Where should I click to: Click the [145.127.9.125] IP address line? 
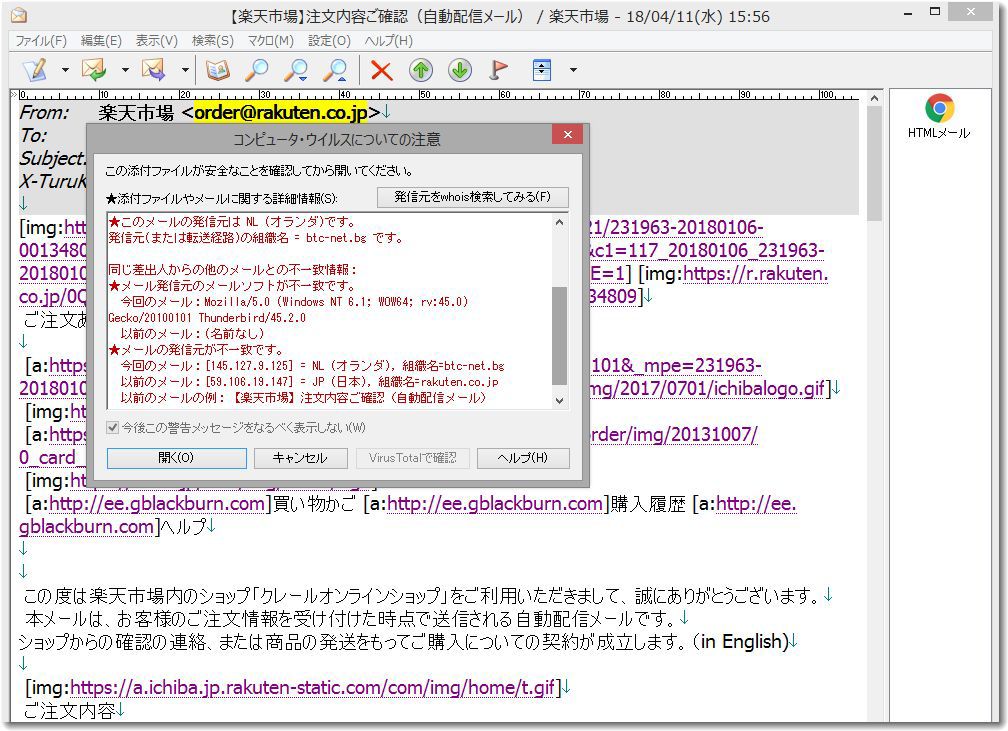[x=312, y=366]
